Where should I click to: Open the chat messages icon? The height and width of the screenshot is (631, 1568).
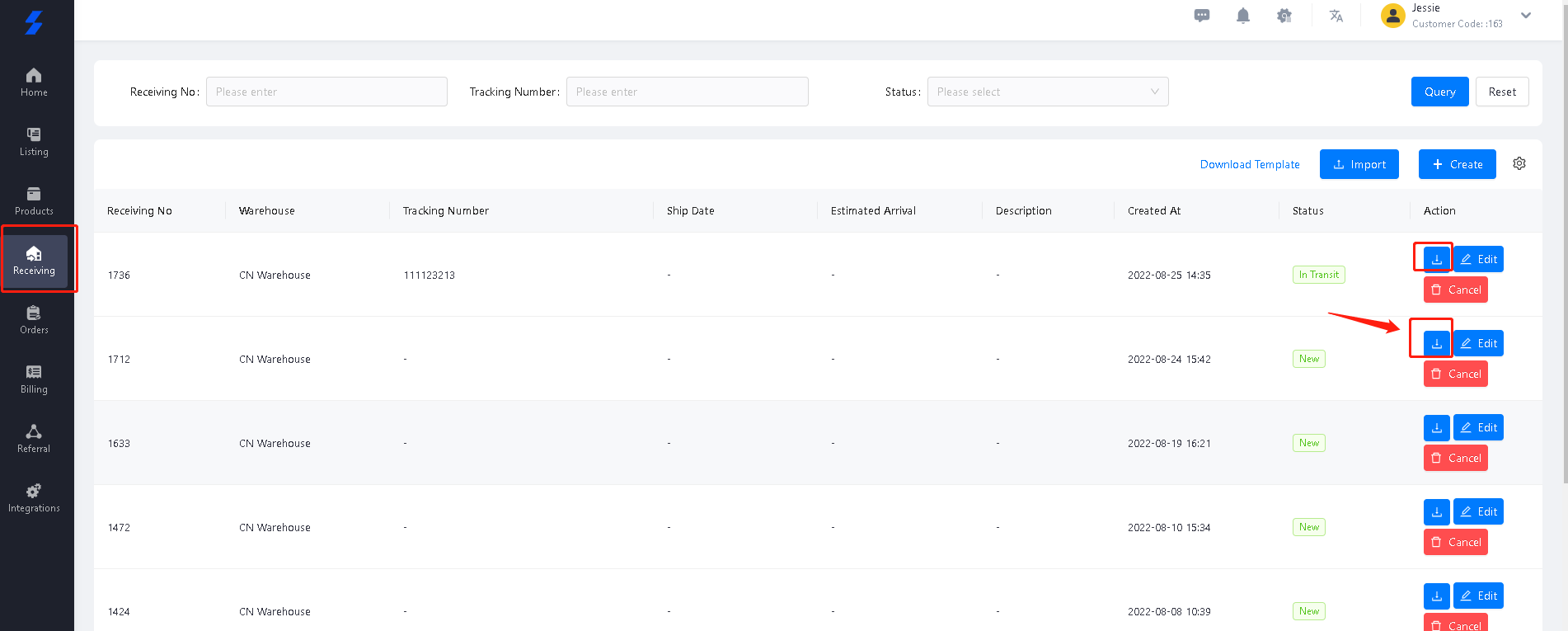1202,16
